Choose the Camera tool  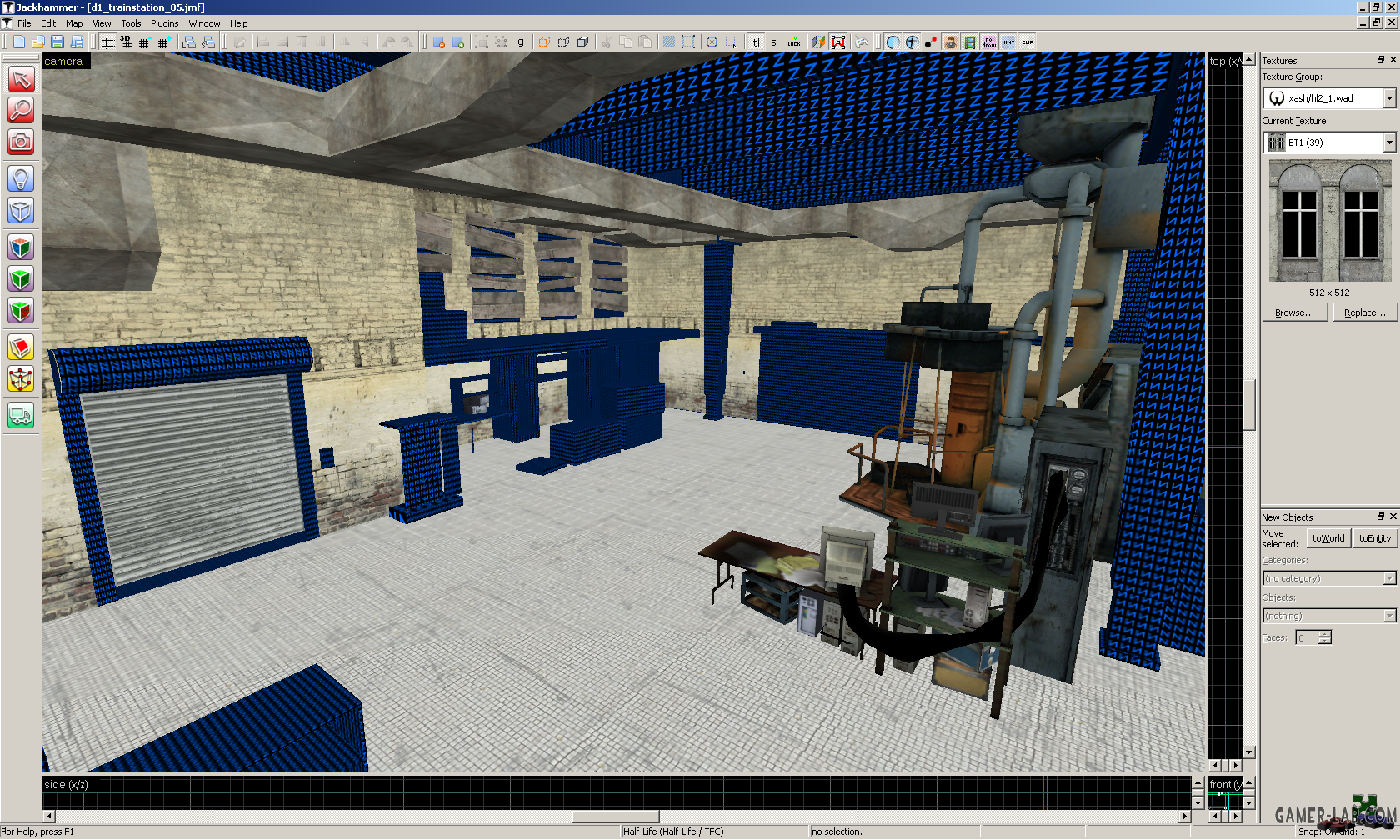21,142
